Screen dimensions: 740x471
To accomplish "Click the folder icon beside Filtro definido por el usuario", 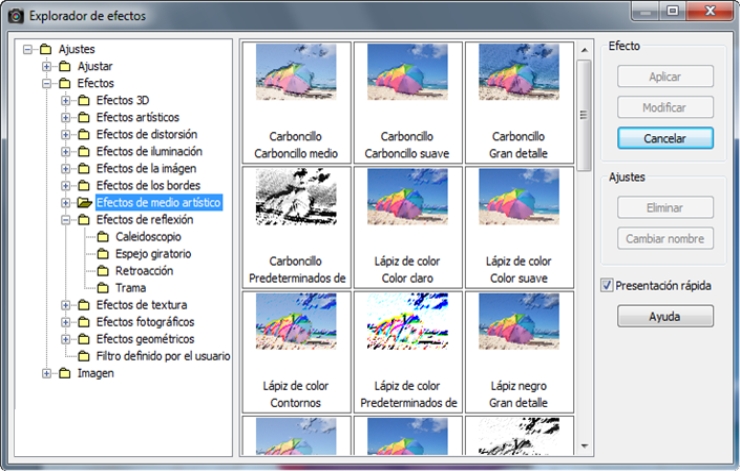I will coord(84,356).
